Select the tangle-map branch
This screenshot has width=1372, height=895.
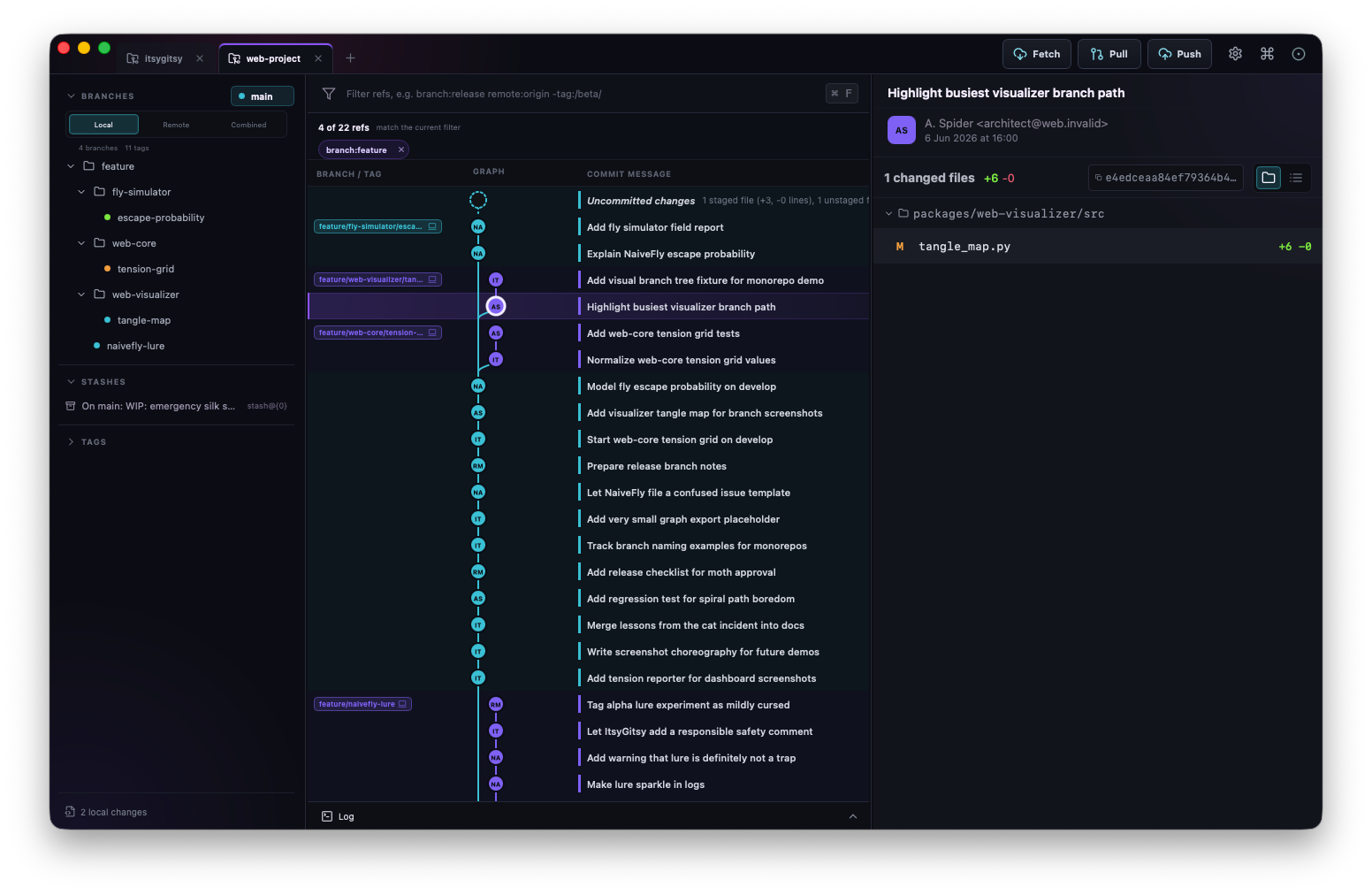143,320
